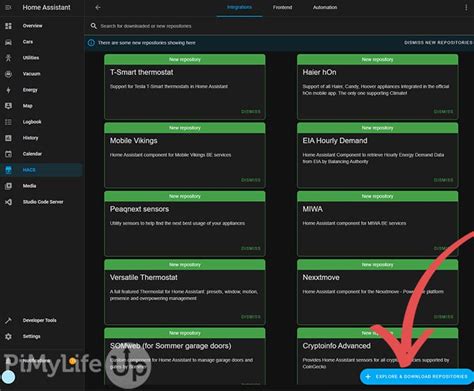Open Overview in the sidebar

(41, 26)
